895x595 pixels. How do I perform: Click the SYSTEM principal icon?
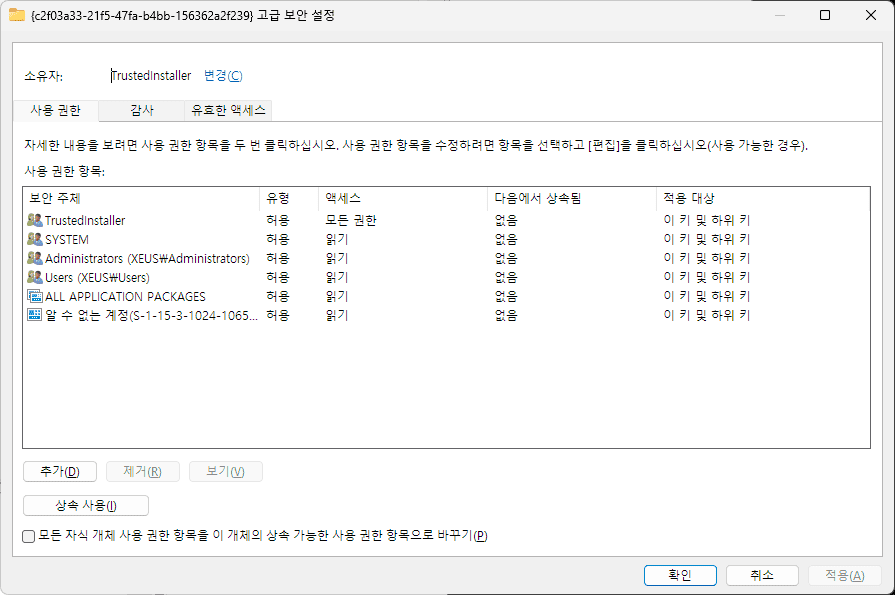pos(35,239)
